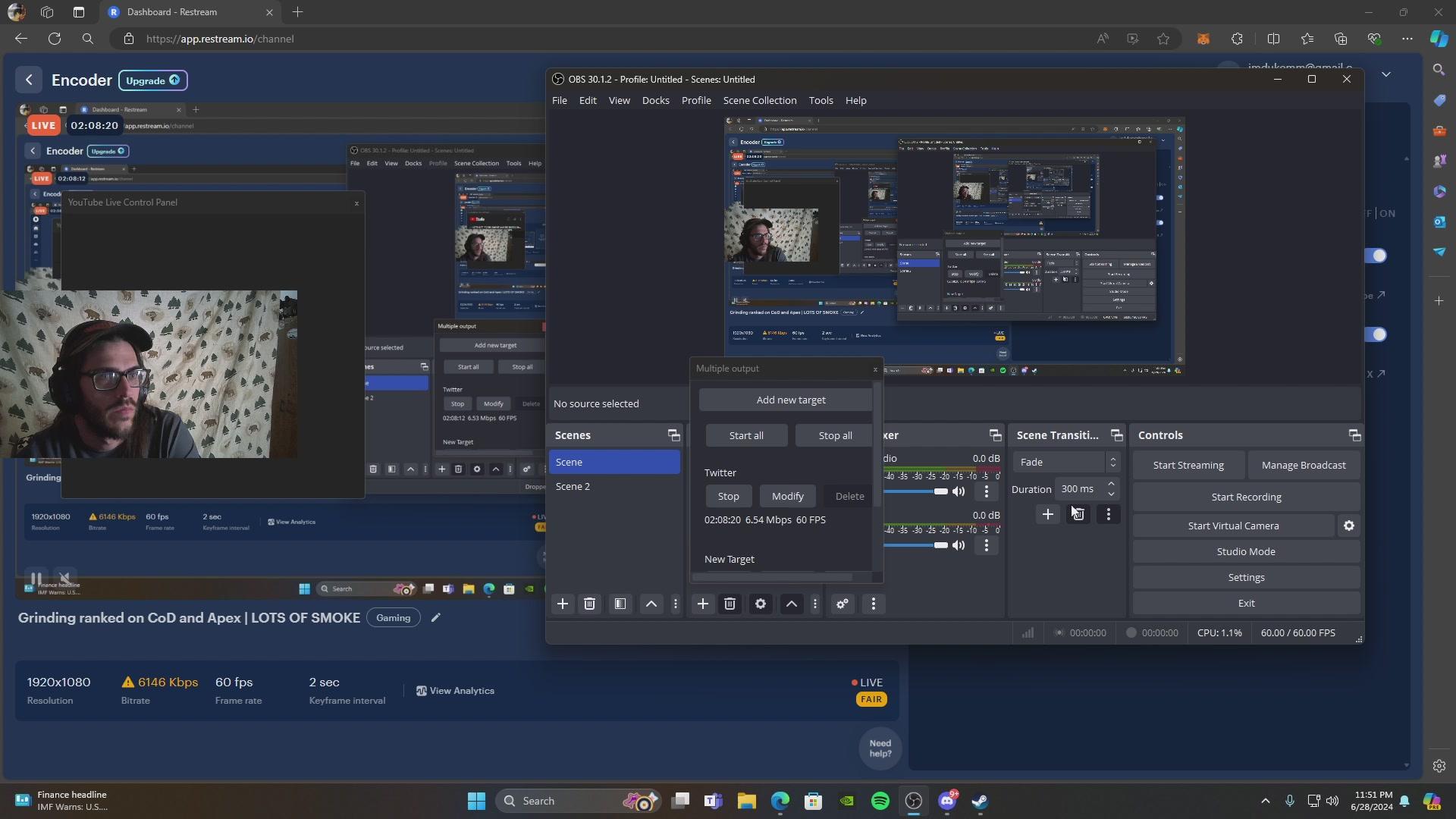Click Add new target button
This screenshot has width=1456, height=819.
[x=790, y=400]
